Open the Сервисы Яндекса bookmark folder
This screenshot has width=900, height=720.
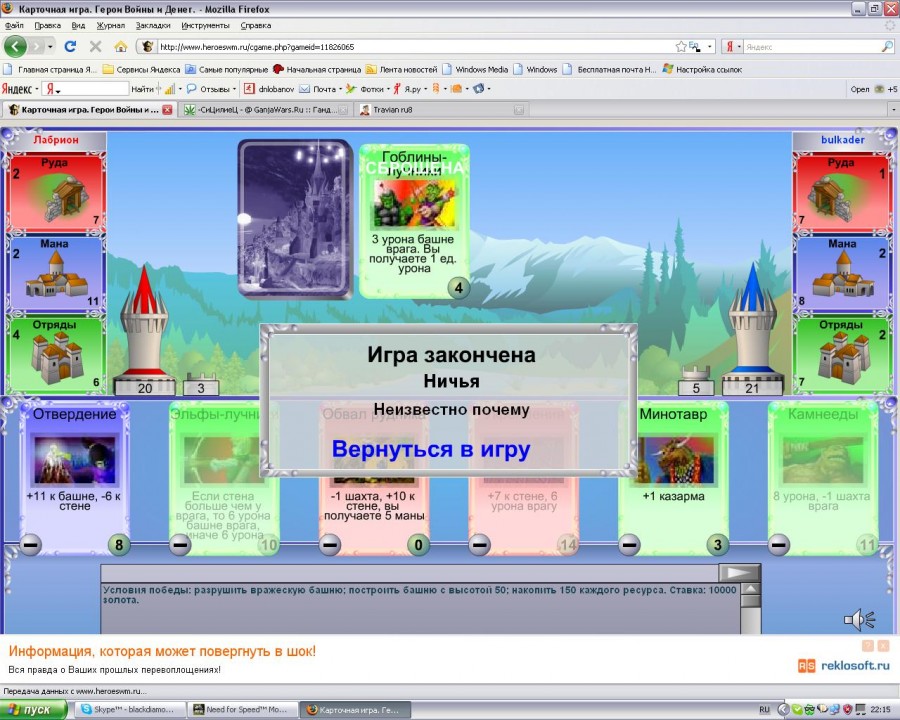click(x=141, y=69)
